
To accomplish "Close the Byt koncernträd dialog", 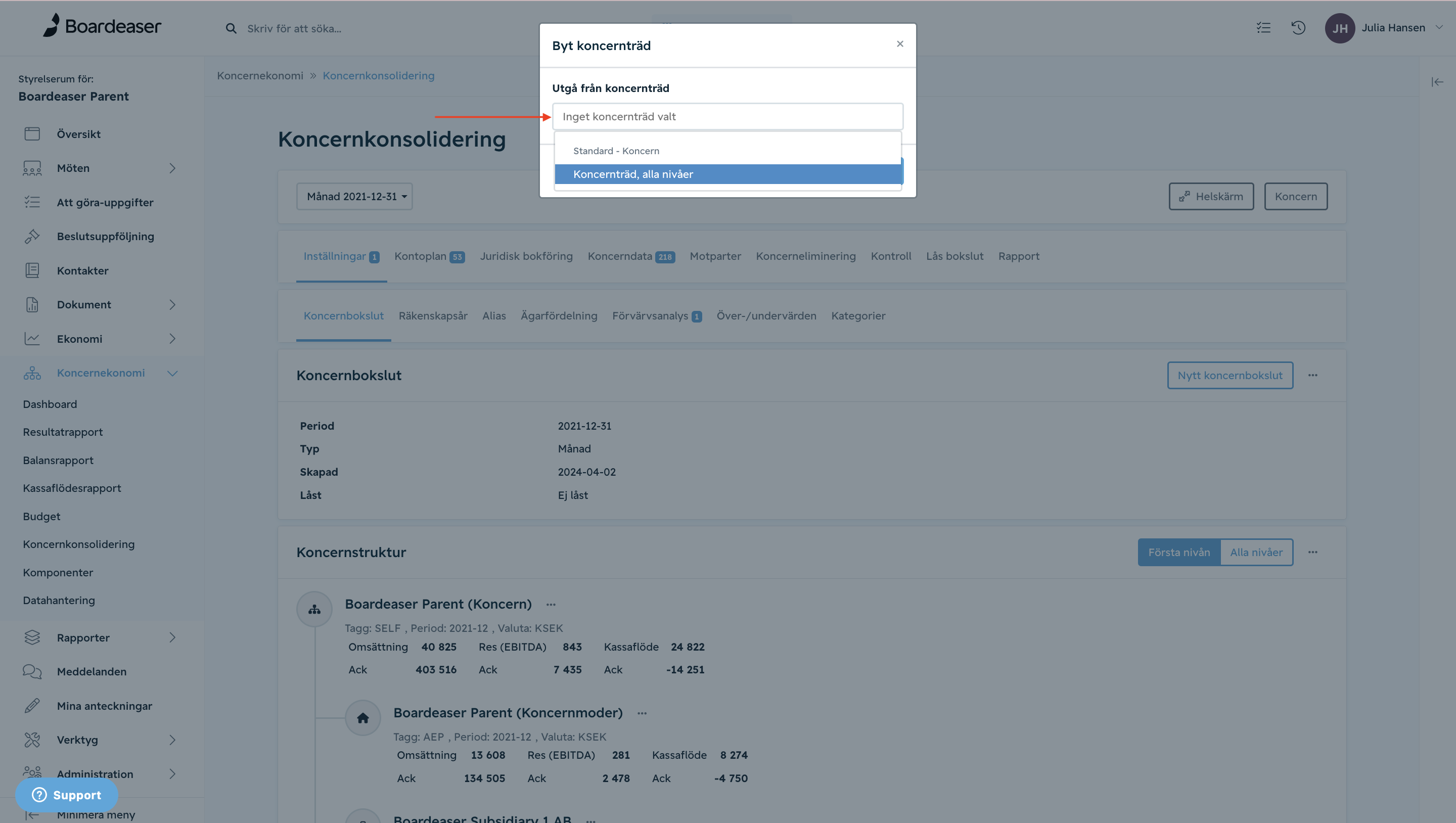I will point(900,43).
